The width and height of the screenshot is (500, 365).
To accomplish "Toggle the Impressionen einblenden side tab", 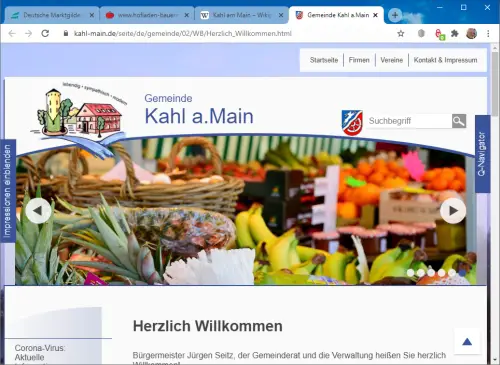I will tap(8, 191).
